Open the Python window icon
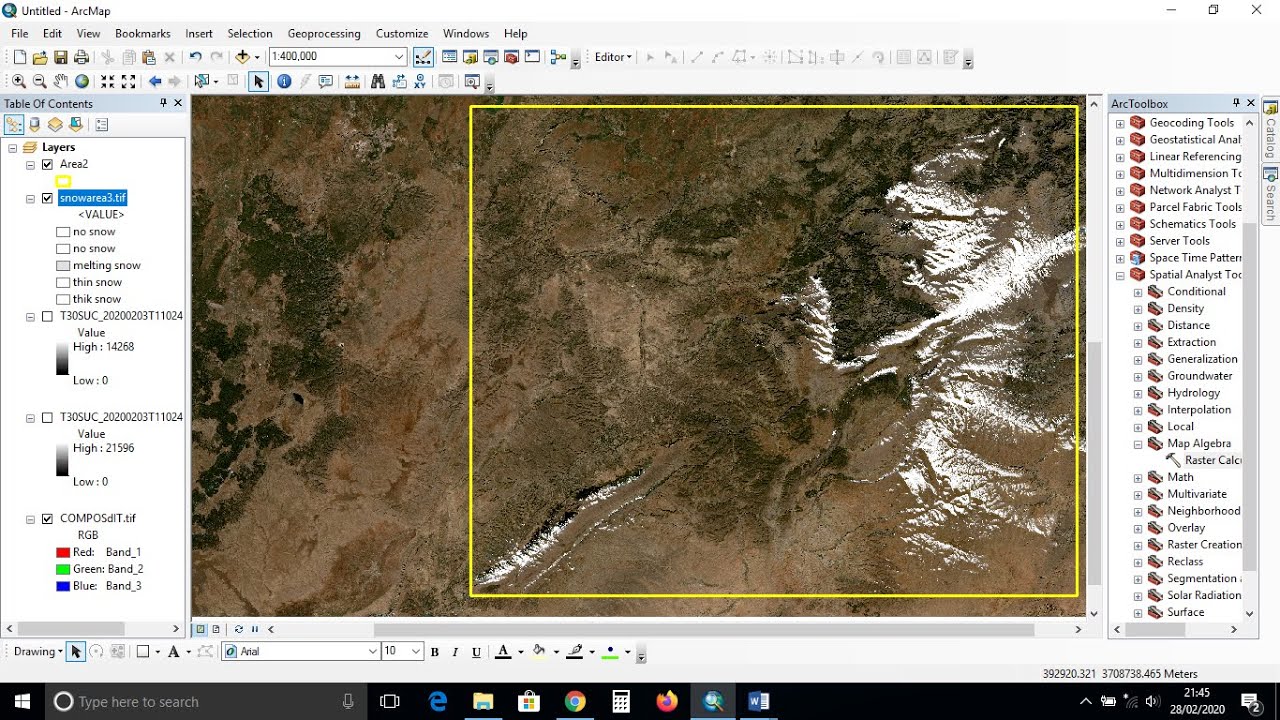 [x=532, y=57]
